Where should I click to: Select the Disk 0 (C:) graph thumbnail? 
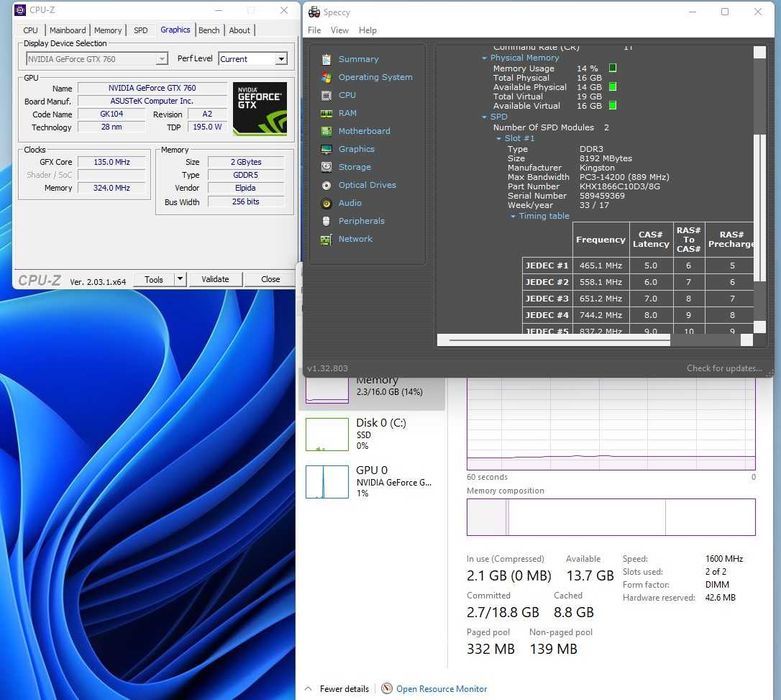tap(327, 434)
